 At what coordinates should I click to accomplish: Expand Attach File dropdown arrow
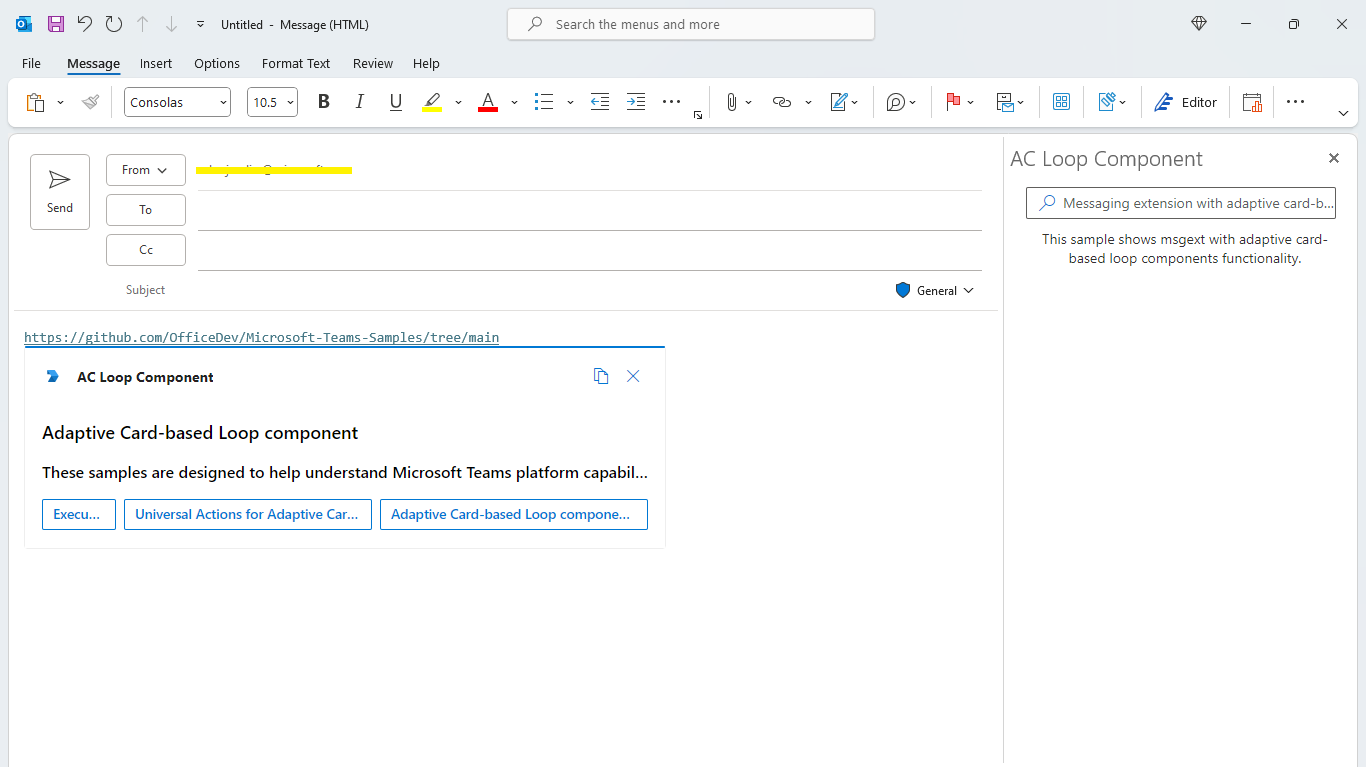tap(749, 102)
